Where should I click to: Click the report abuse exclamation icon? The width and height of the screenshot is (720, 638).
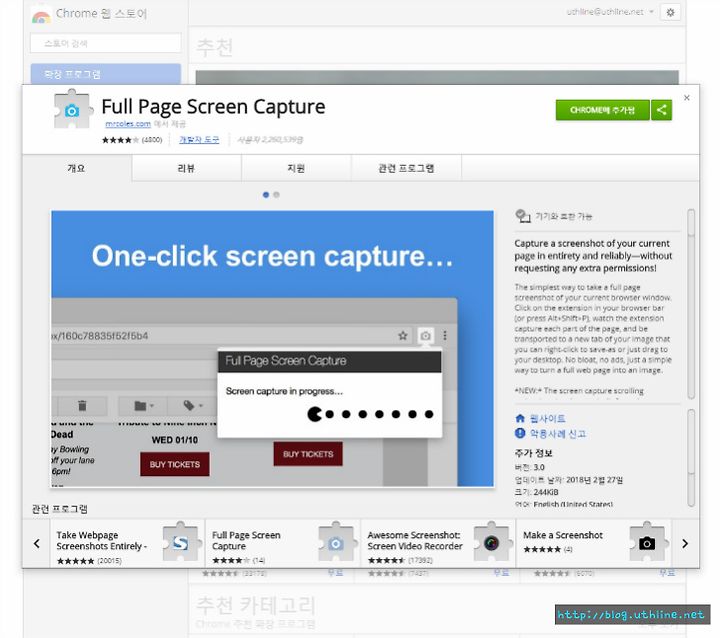click(520, 433)
